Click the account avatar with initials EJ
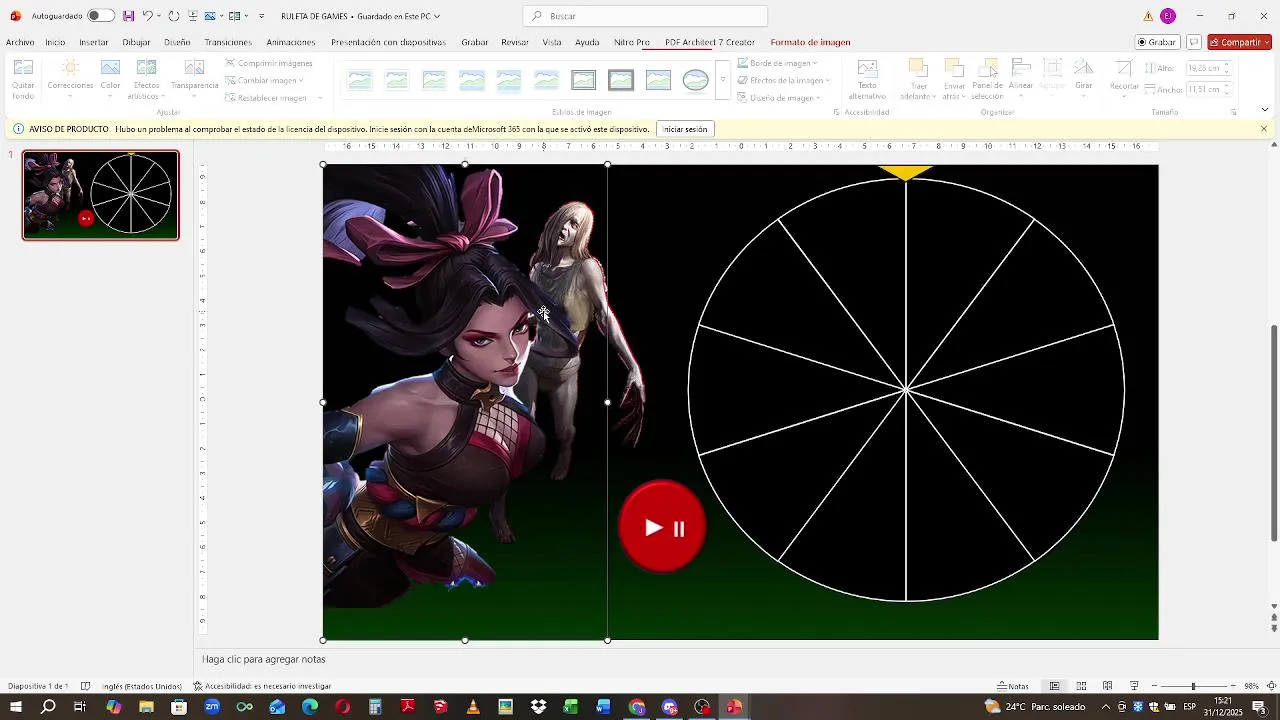The image size is (1280, 720). tap(1168, 16)
